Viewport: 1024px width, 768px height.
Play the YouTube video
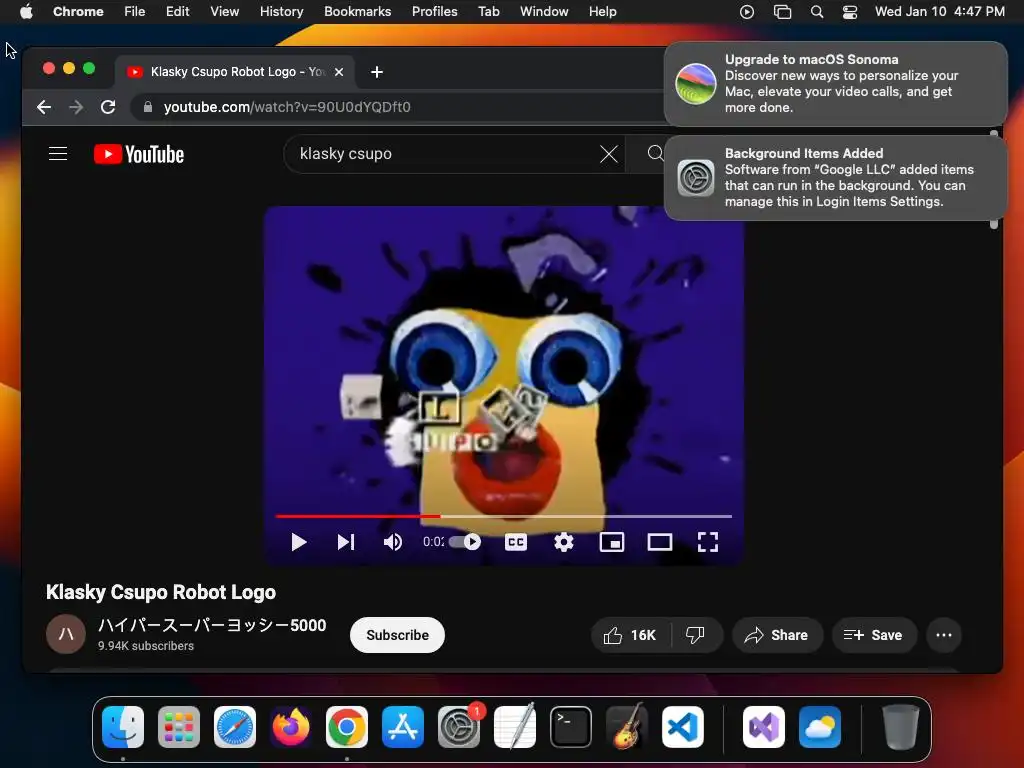(298, 542)
